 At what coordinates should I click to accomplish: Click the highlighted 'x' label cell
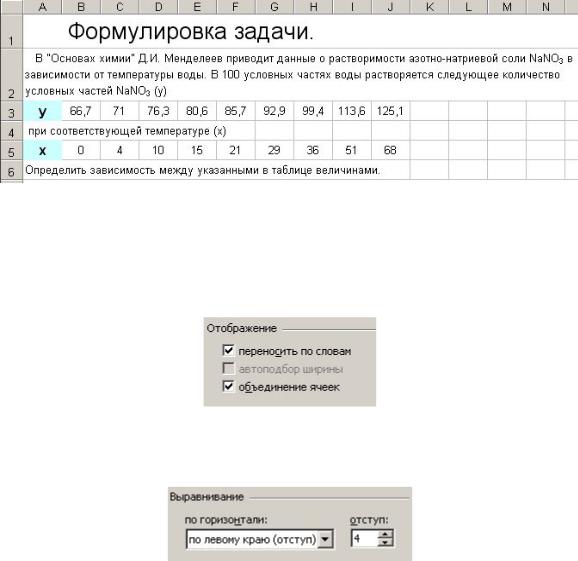pos(42,150)
